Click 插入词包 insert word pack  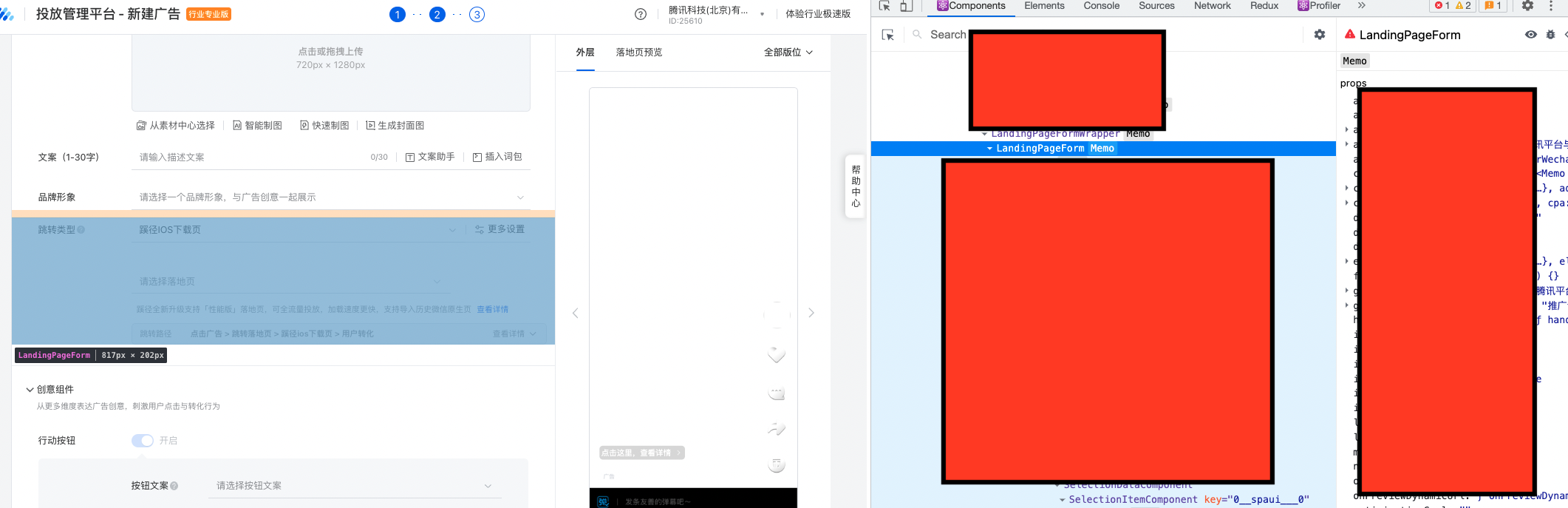pos(497,157)
